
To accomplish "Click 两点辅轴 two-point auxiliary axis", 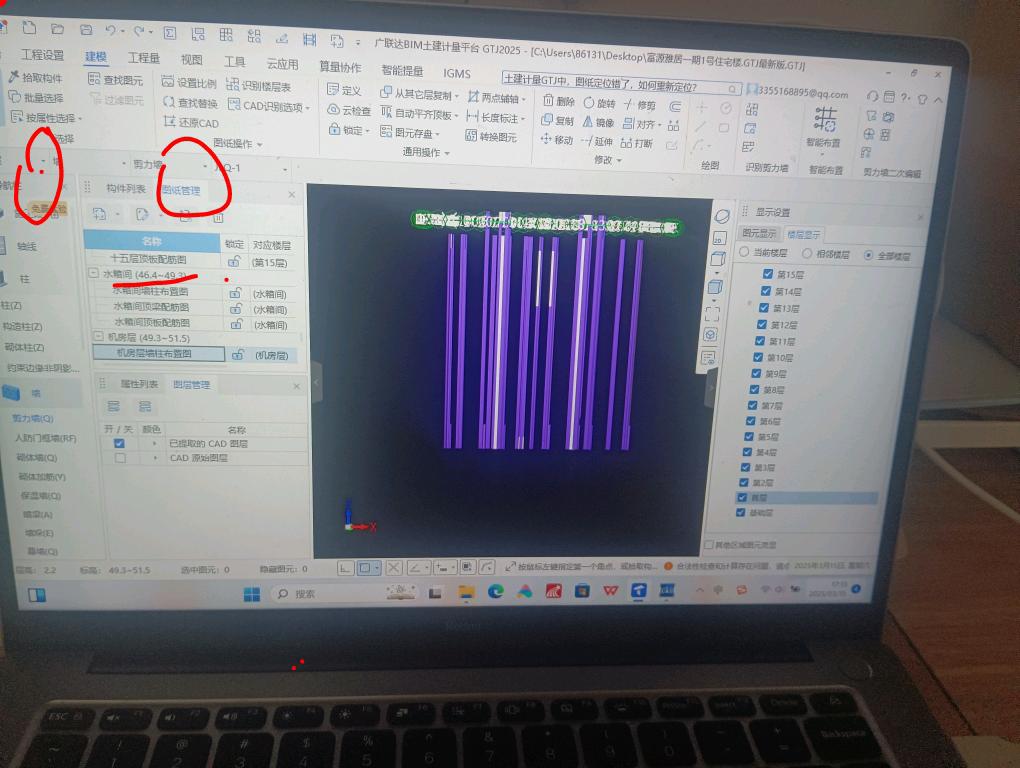I will click(x=494, y=98).
